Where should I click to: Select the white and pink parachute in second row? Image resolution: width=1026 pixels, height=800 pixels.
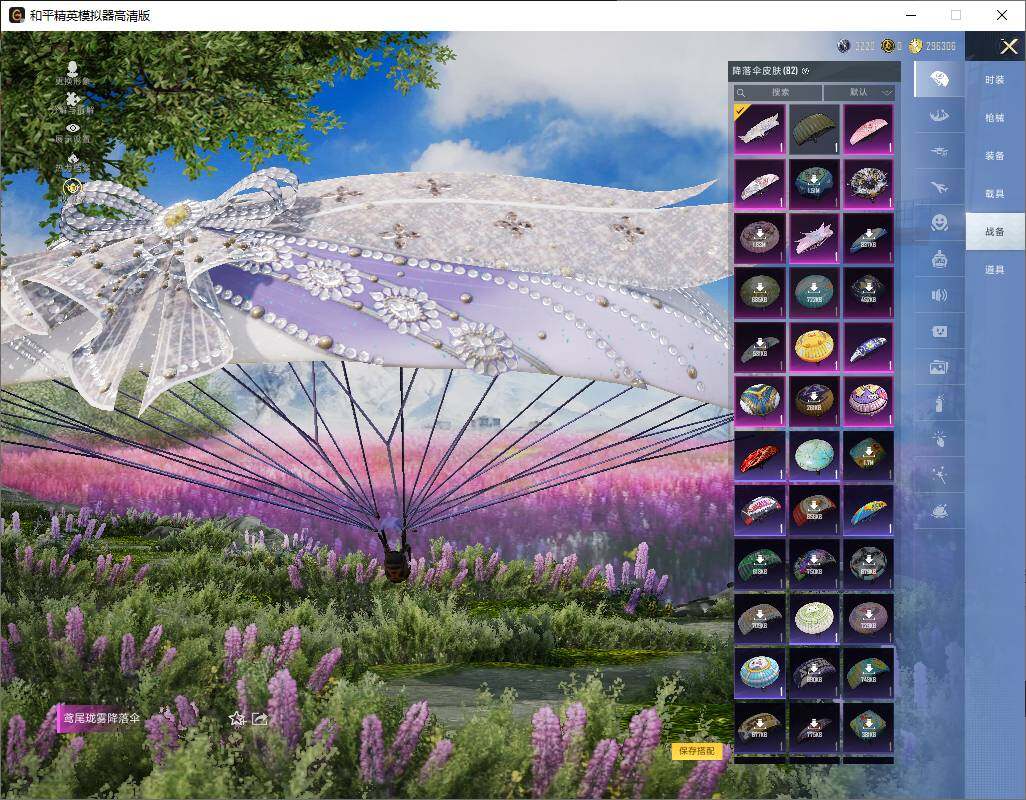pos(760,183)
